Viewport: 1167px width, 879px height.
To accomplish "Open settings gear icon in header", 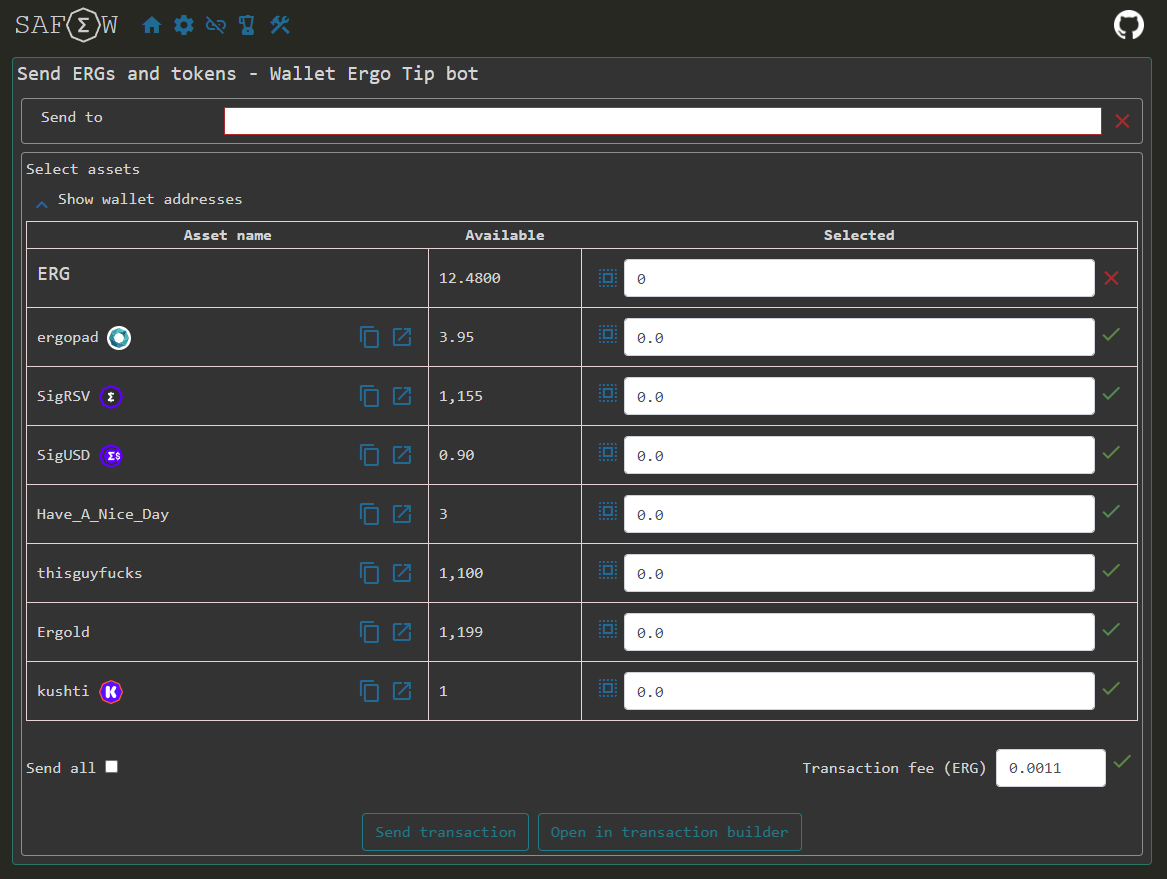I will (x=184, y=25).
